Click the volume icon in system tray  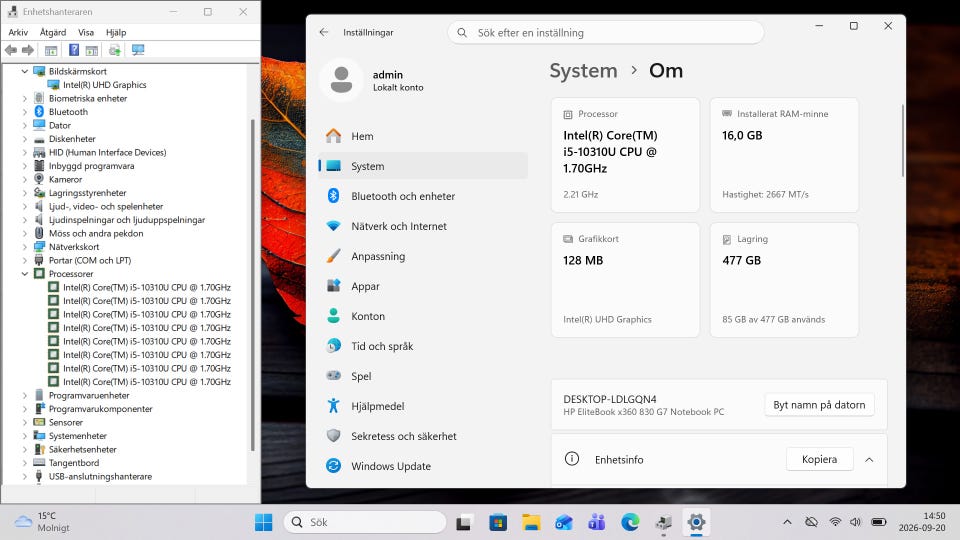point(856,522)
